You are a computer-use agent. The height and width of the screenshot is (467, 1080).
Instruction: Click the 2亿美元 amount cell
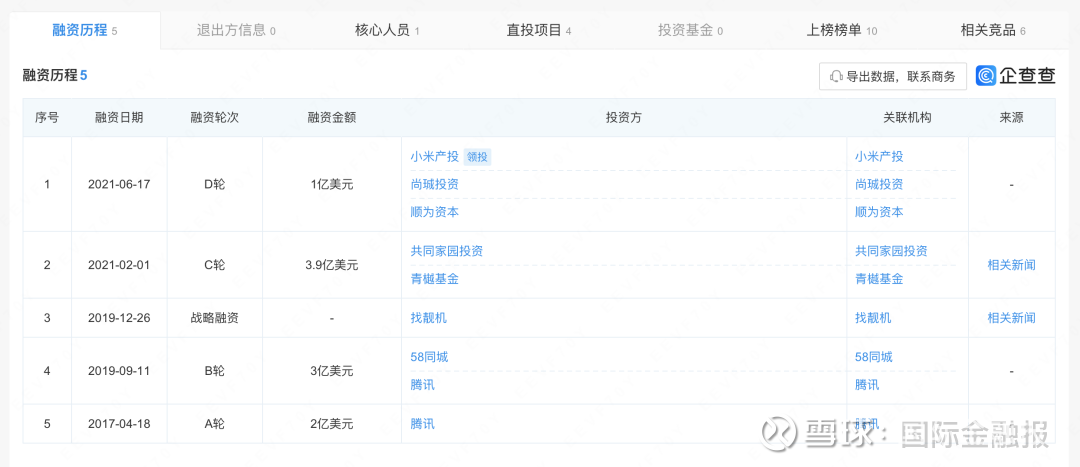331,424
